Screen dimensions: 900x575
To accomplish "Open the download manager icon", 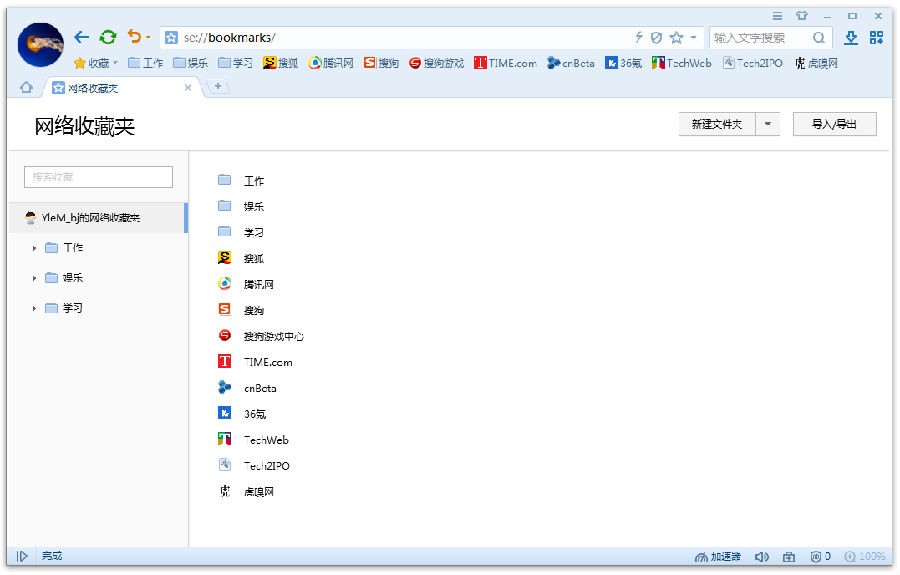I will click(x=851, y=38).
